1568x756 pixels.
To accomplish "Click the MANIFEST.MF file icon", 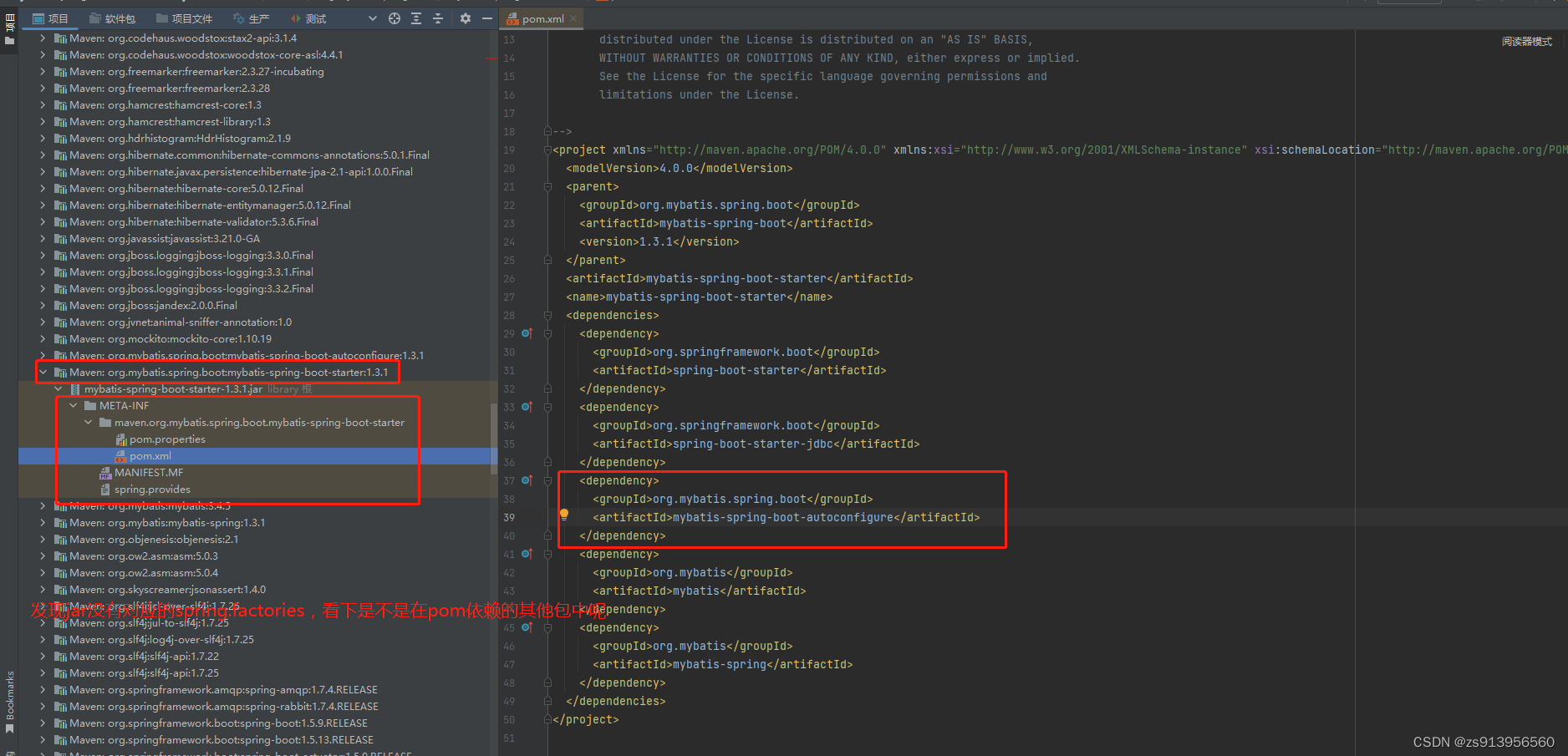I will pyautogui.click(x=105, y=473).
